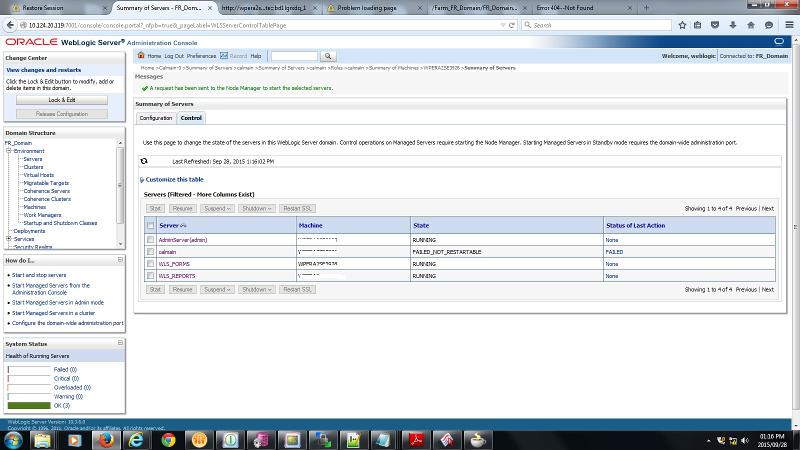This screenshot has height=450, width=800.
Task: Open calmain server link
Action: 167,252
